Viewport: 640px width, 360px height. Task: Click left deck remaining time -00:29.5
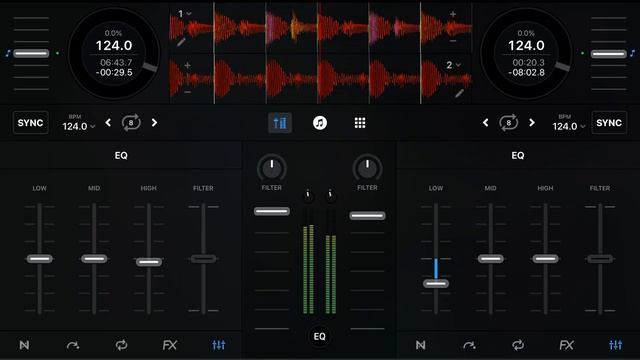click(114, 73)
